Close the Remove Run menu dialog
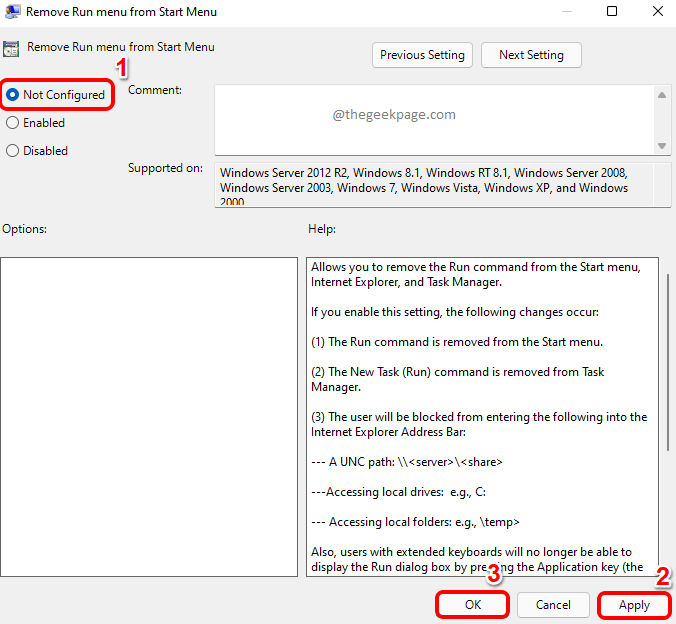The image size is (676, 624). [x=655, y=12]
